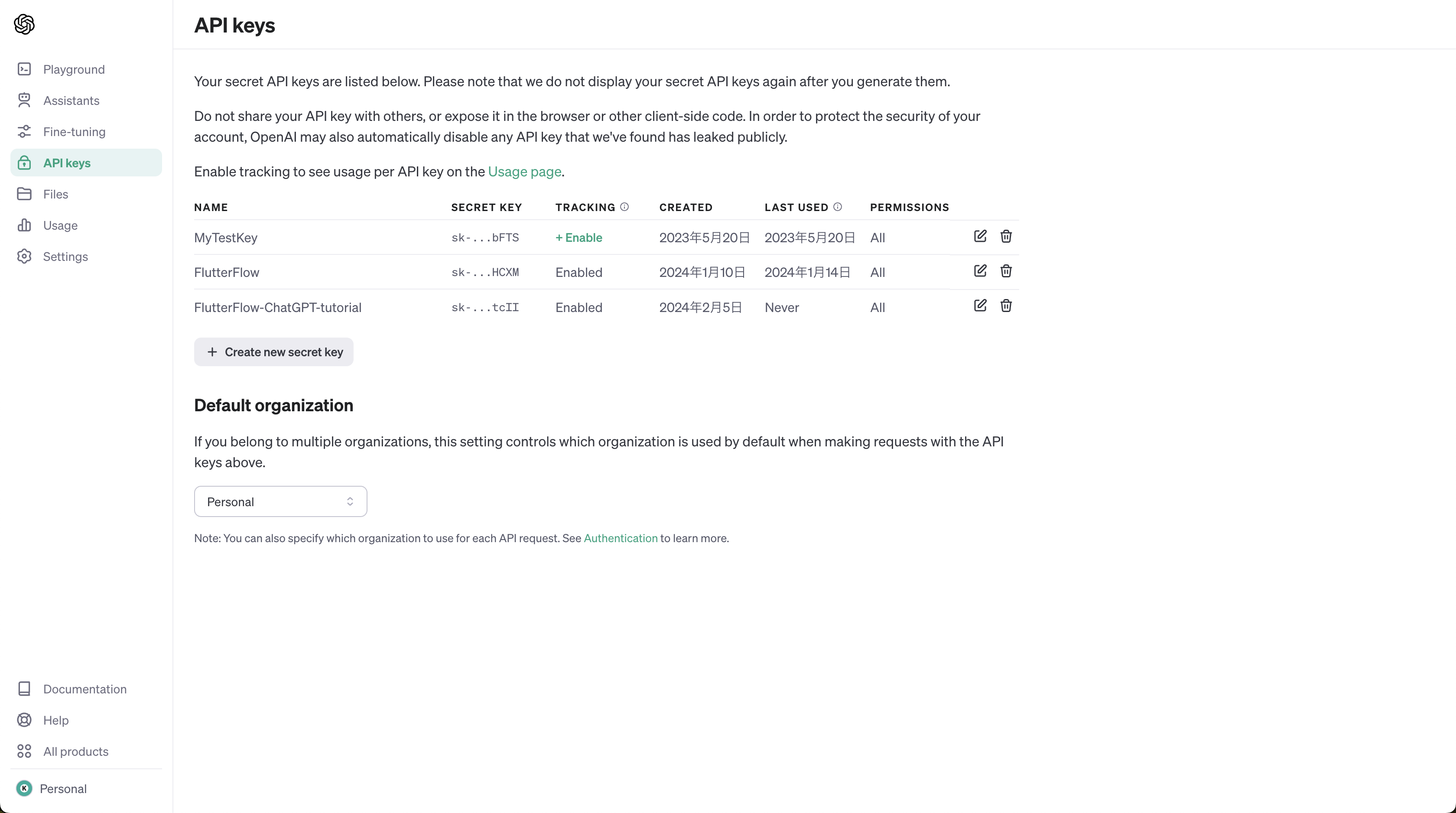Navigate to Fine-tuning in sidebar

[x=74, y=132]
